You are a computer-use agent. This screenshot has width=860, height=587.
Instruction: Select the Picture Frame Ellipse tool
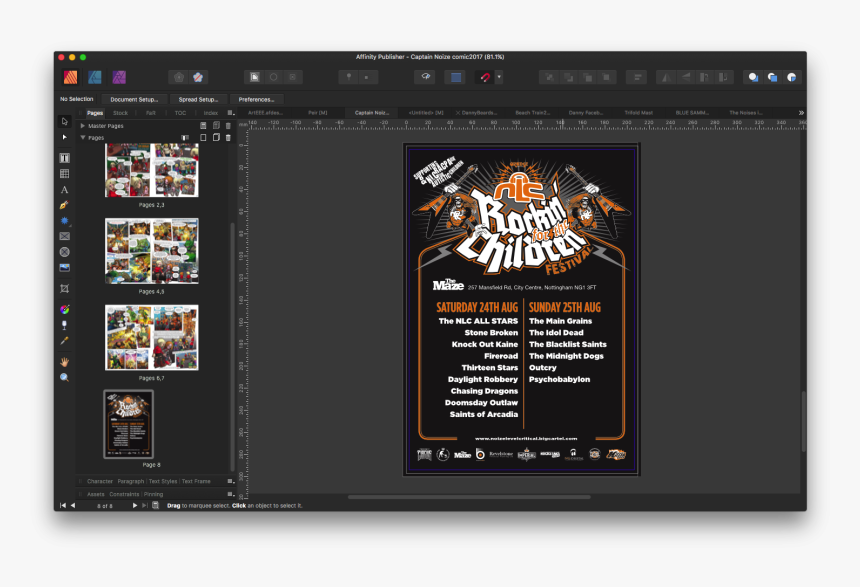pyautogui.click(x=64, y=252)
